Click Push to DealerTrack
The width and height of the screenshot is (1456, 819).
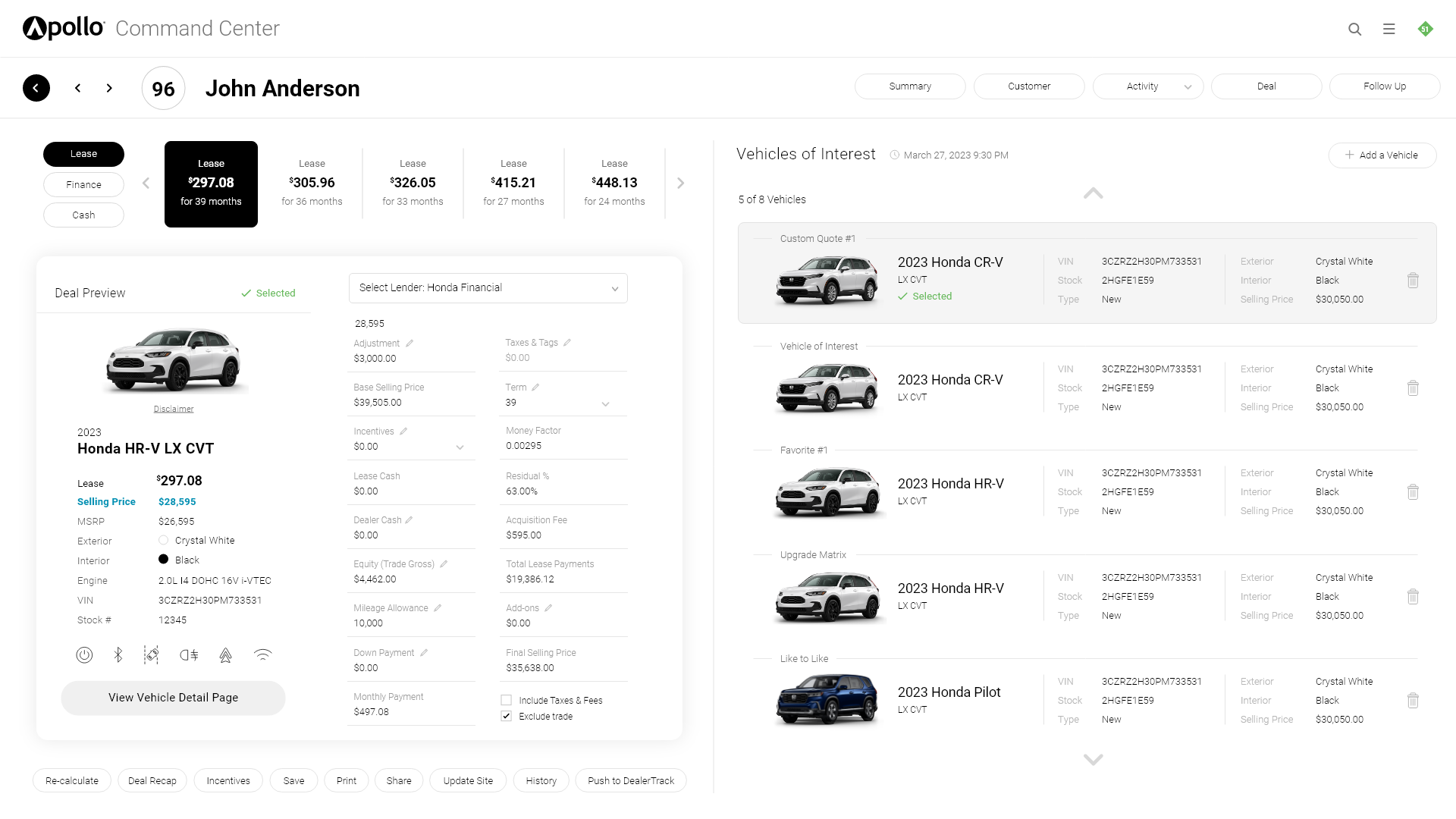coord(631,780)
